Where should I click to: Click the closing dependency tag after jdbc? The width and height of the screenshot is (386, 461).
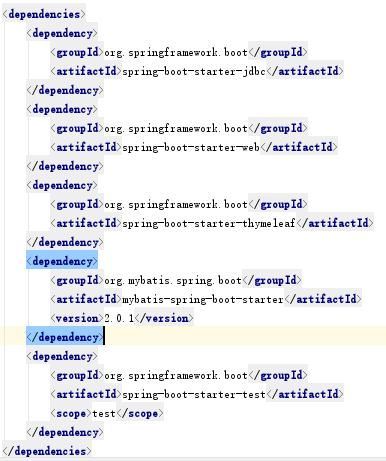[65, 90]
